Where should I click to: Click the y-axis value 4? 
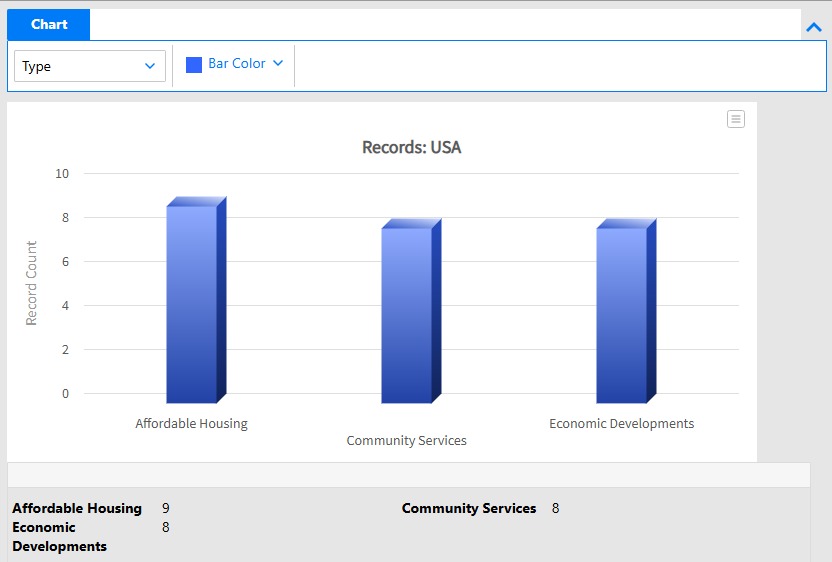click(x=65, y=306)
